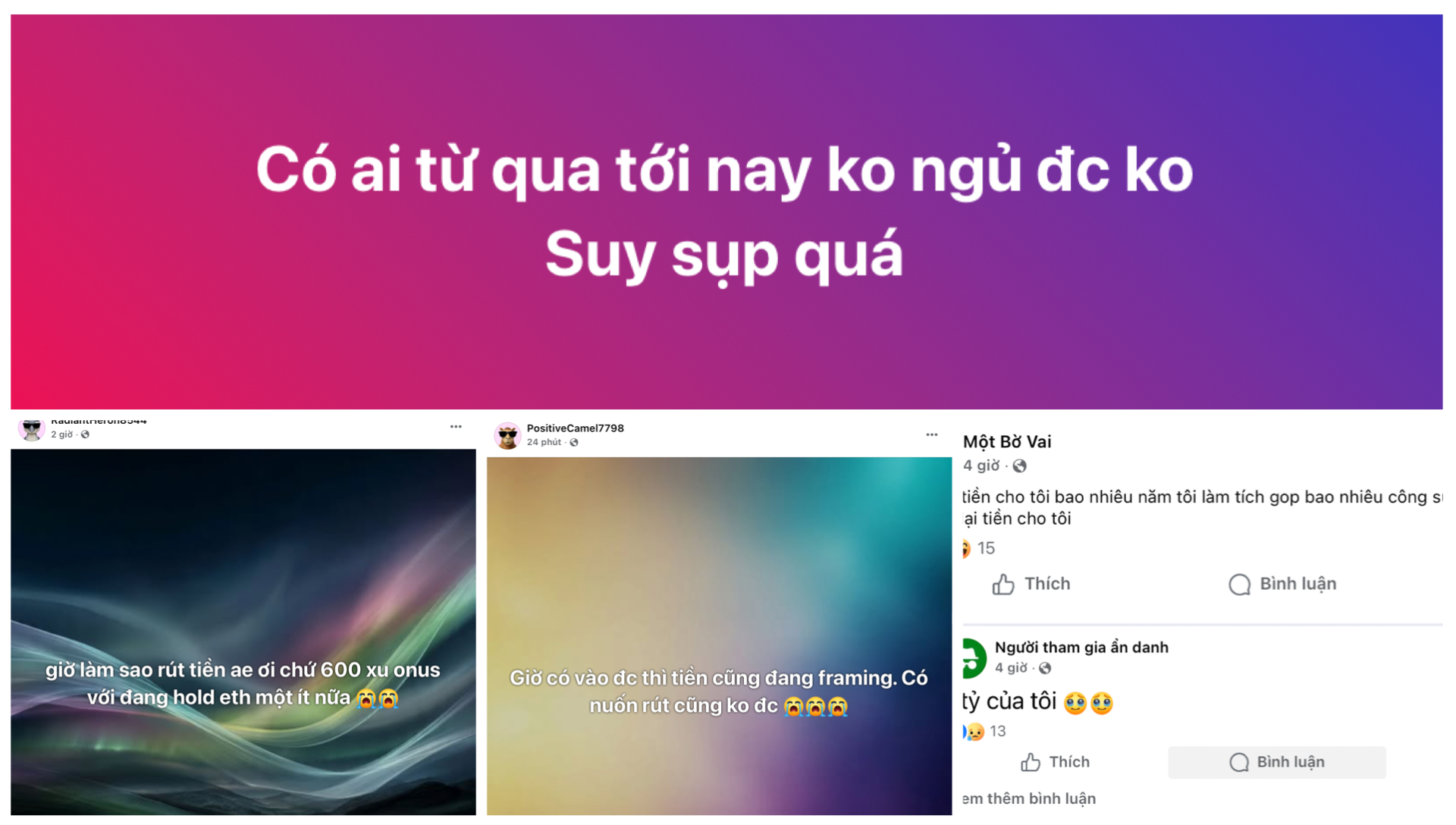Screen dimensions: 1456x825
Task: Open the PositiveCamel7798 post options menu
Action: point(931,434)
